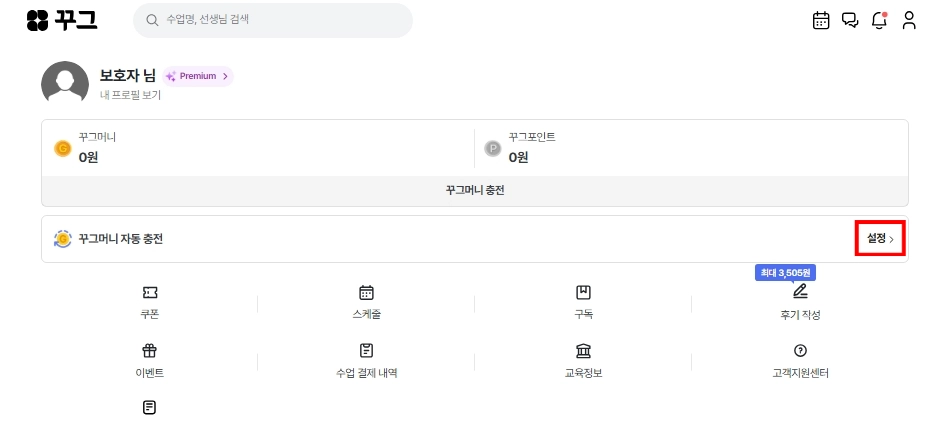Open the 이벤트 gift icon

click(x=150, y=351)
